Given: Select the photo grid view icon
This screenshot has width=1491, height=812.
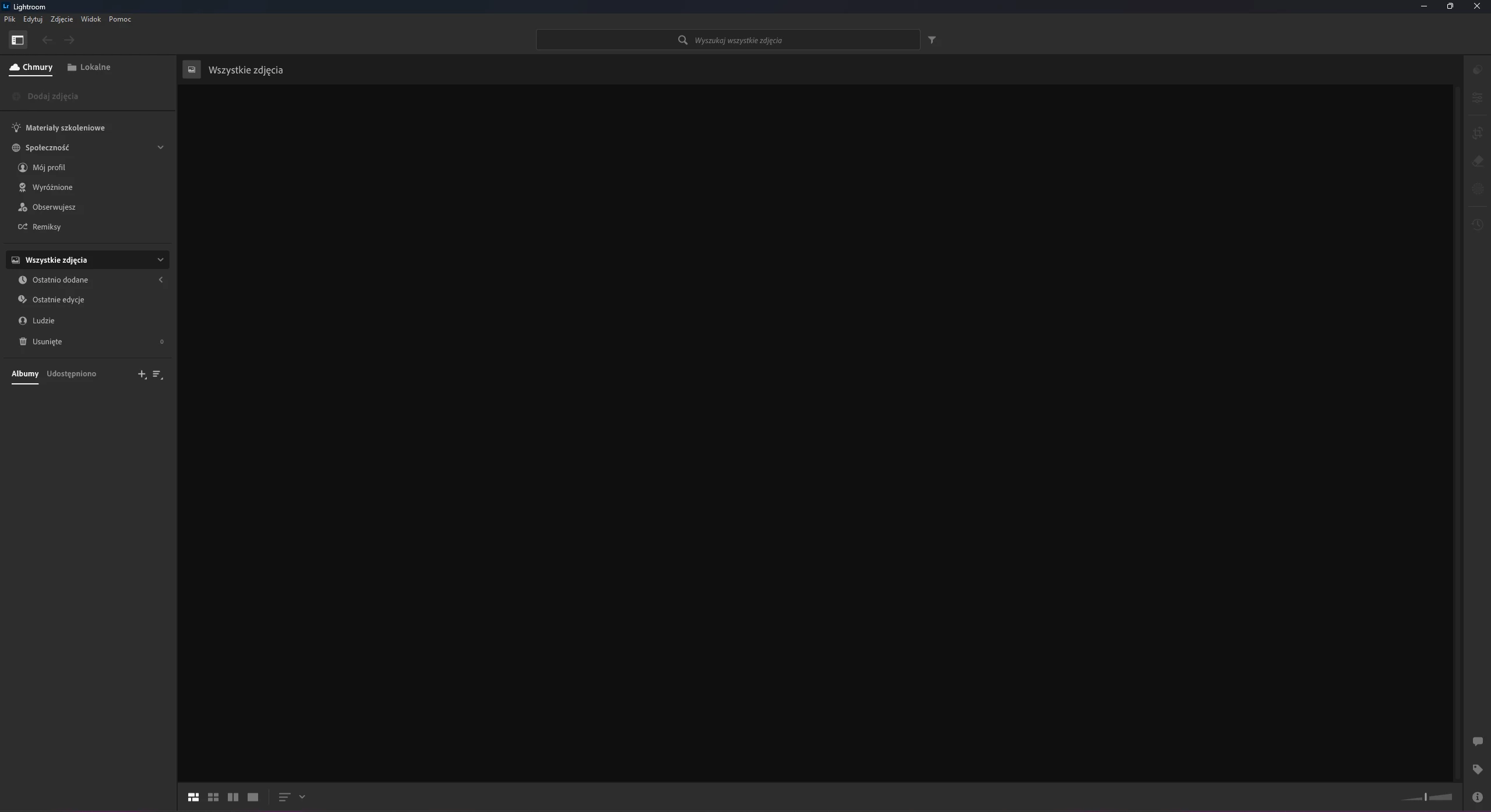Looking at the screenshot, I should [193, 797].
